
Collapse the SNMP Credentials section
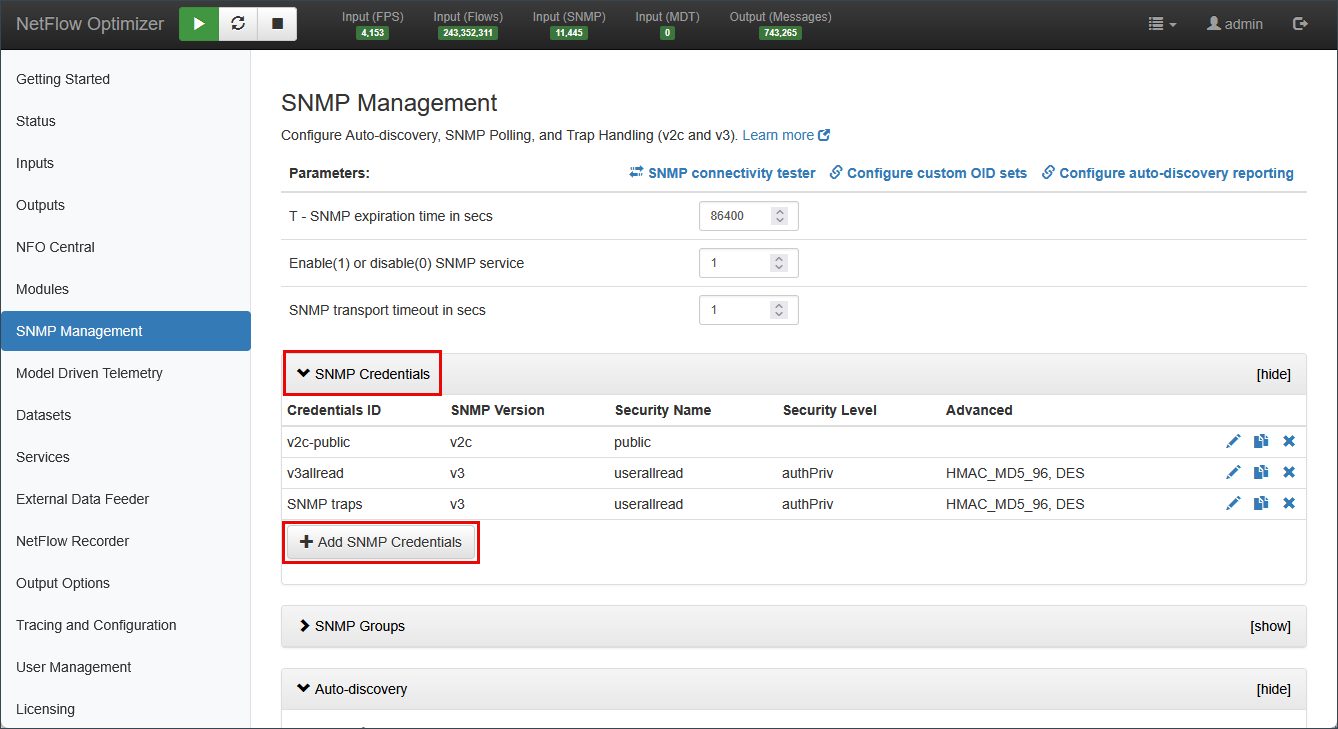point(363,374)
